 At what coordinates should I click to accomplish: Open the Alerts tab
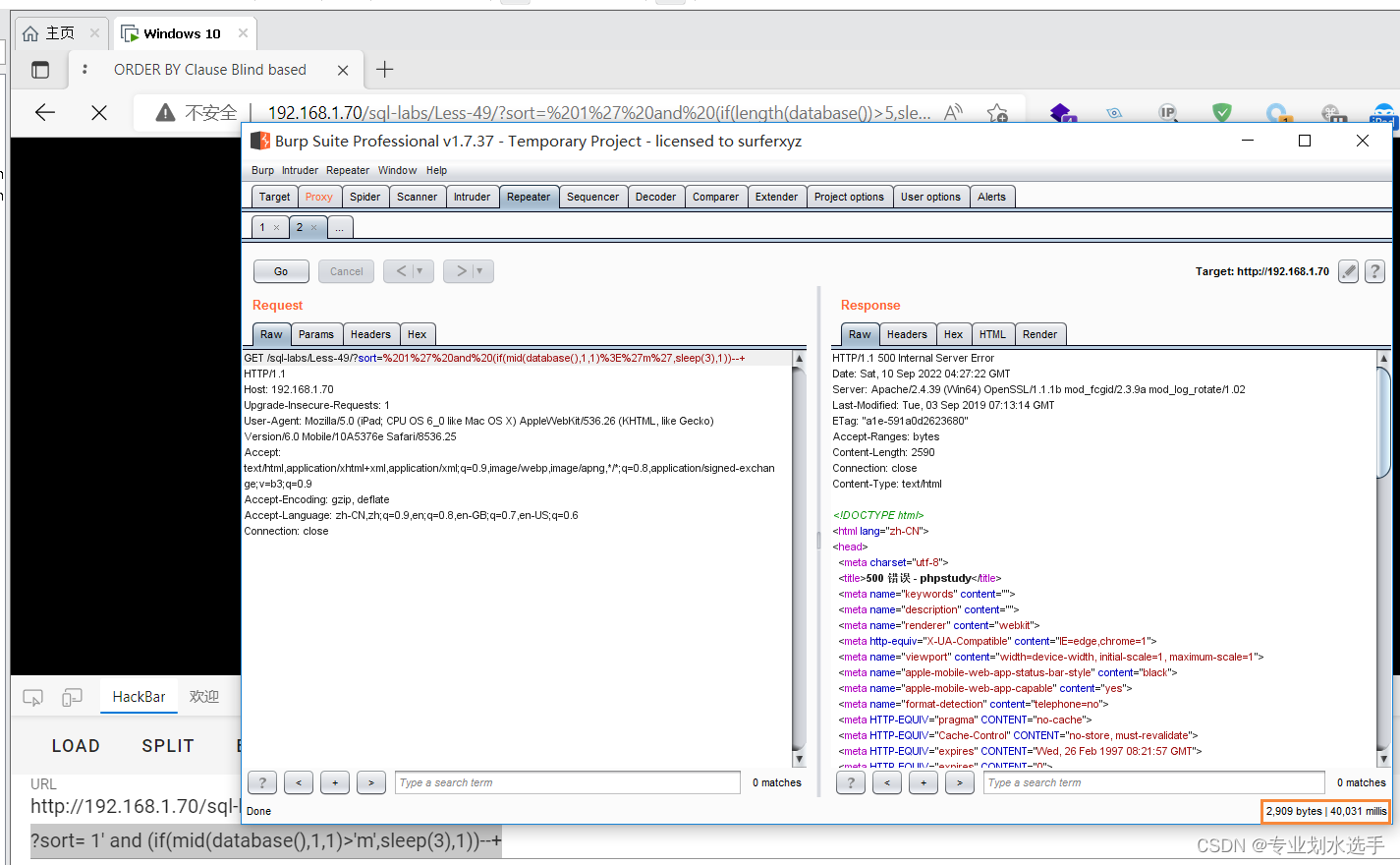[x=991, y=197]
